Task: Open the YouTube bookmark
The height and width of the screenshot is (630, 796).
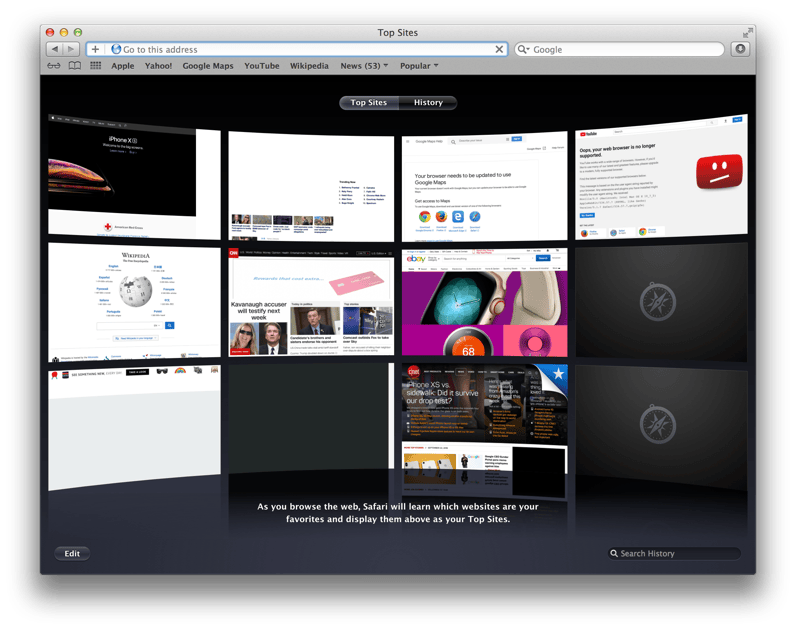Action: tap(261, 65)
